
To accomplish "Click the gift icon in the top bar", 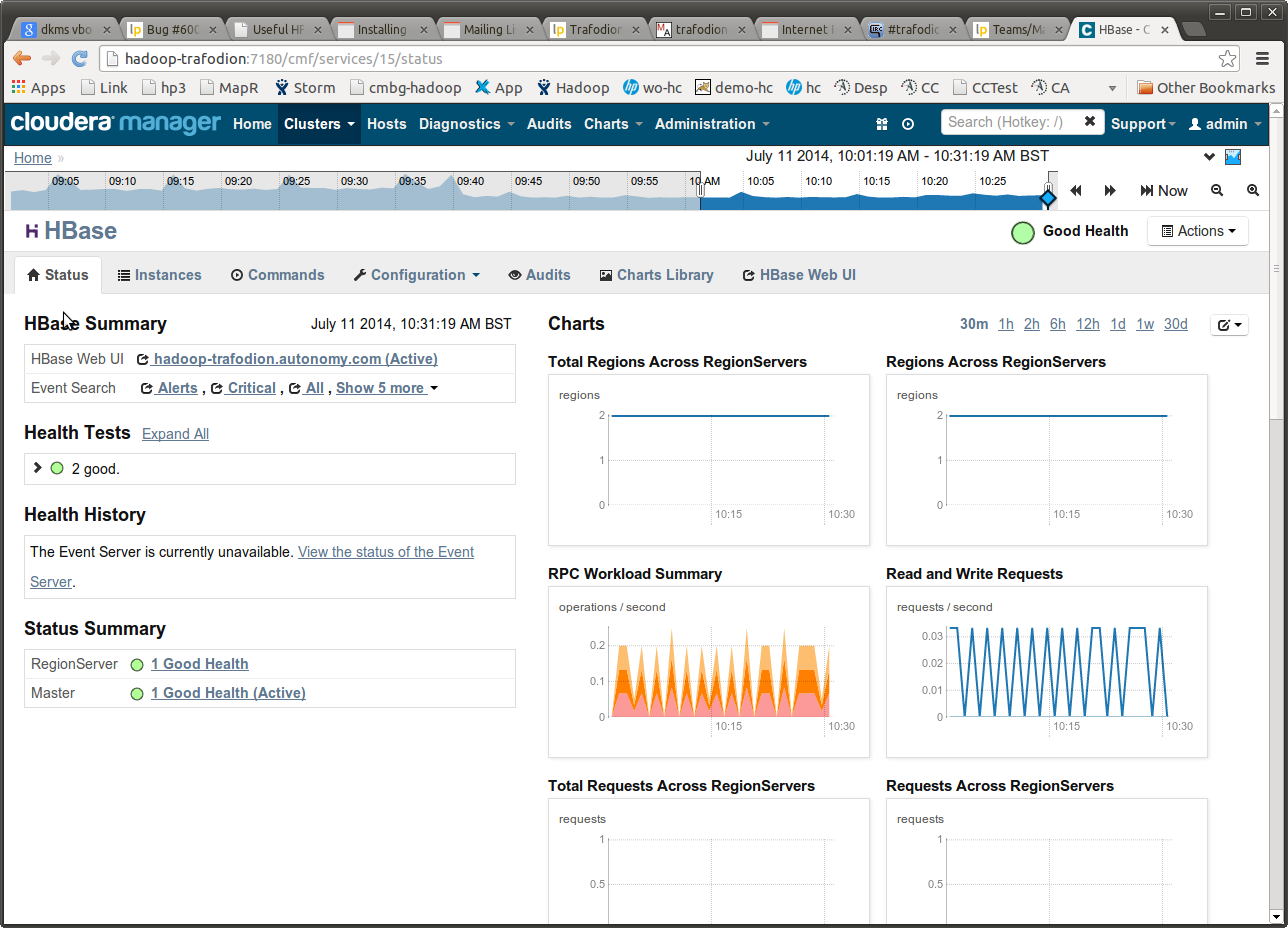I will pos(881,124).
